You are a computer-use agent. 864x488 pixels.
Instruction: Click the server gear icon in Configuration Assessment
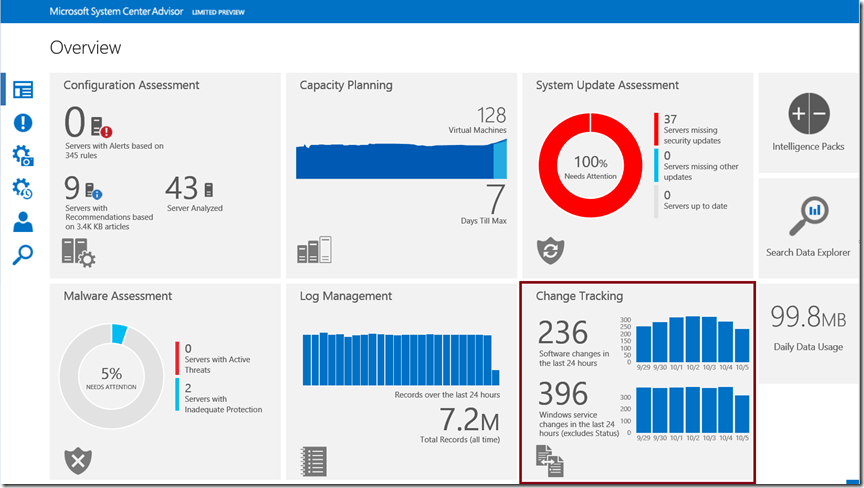[79, 251]
